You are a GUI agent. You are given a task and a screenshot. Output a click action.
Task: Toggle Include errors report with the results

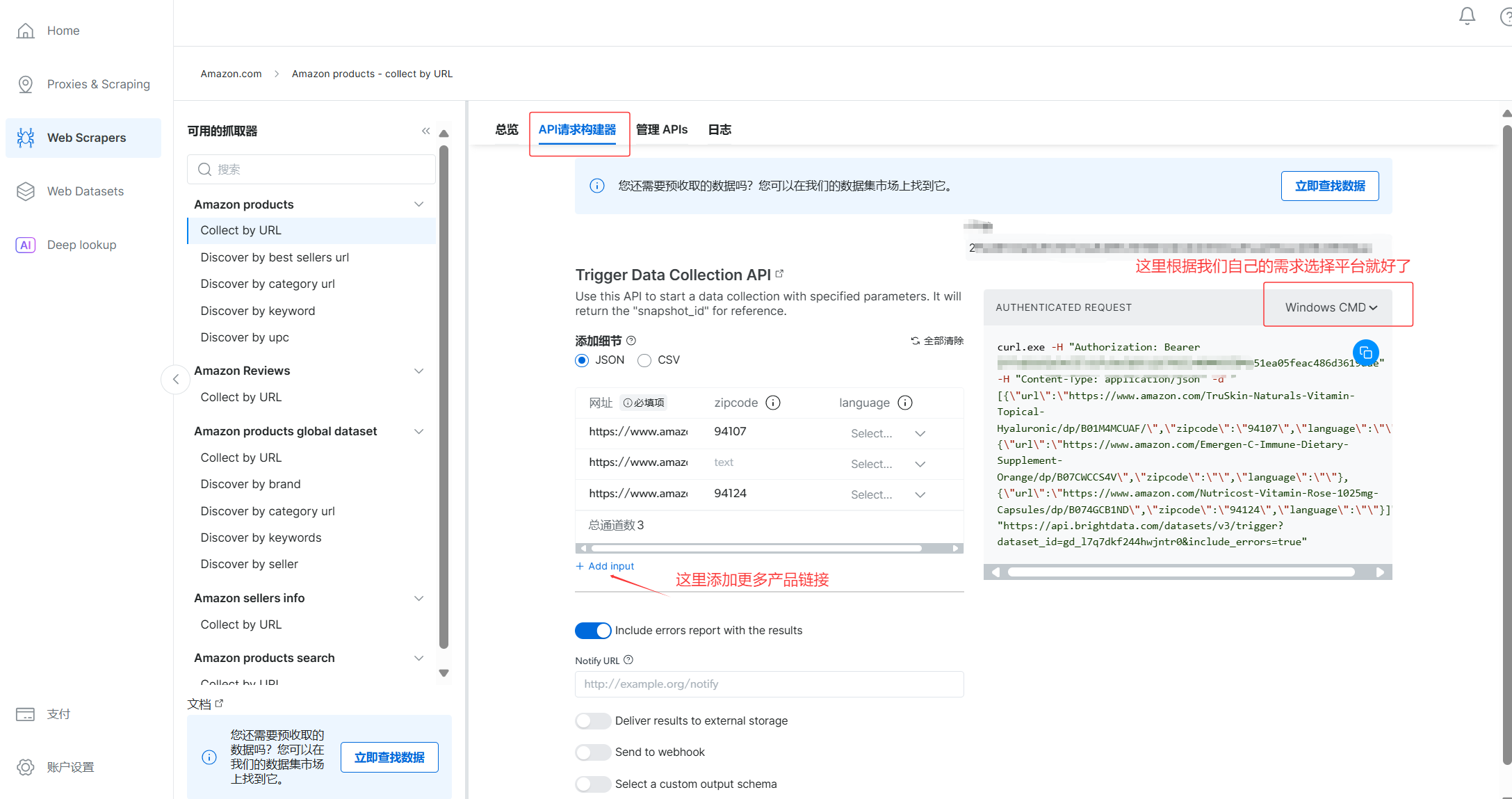pyautogui.click(x=593, y=630)
